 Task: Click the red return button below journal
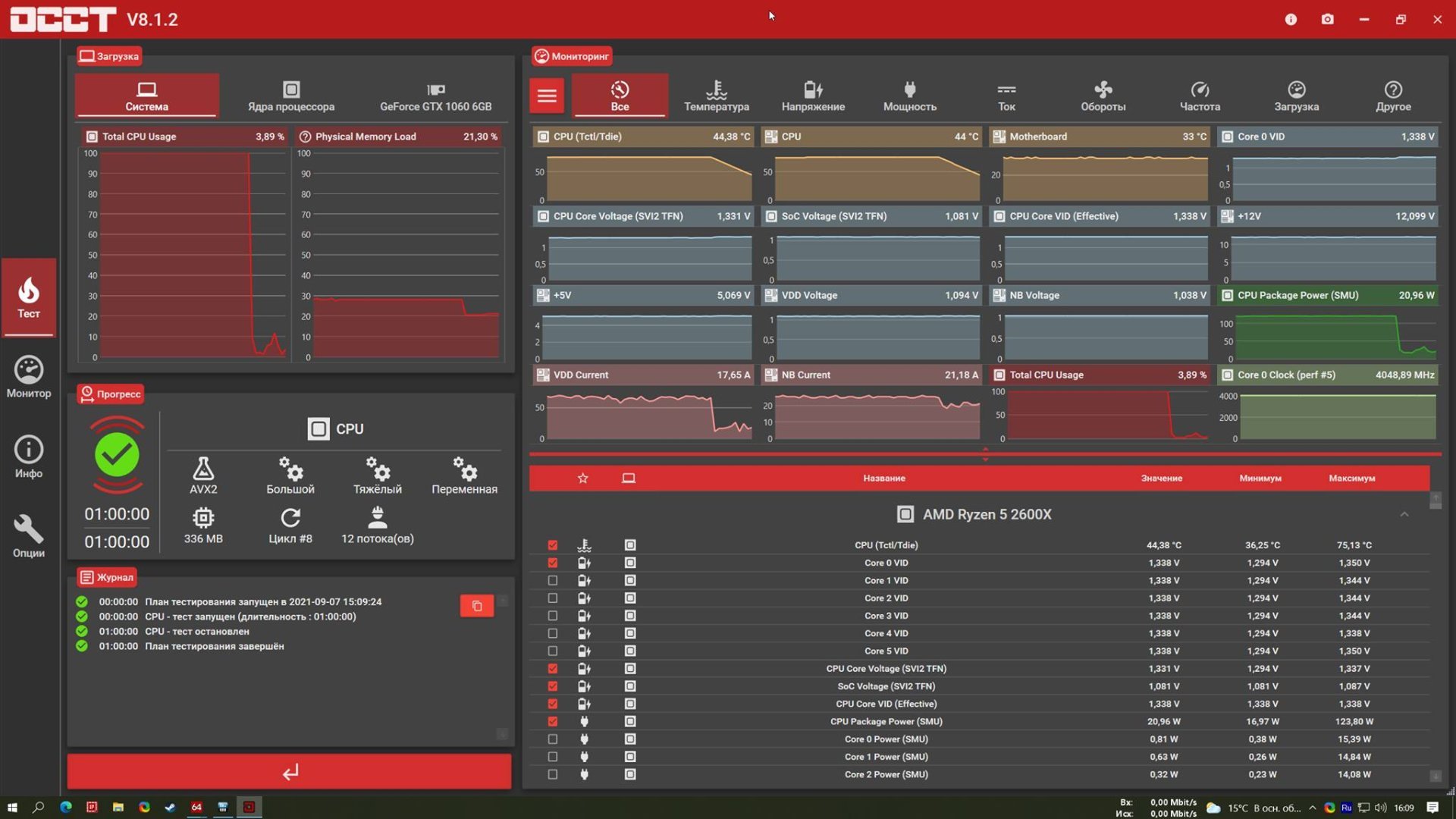(x=289, y=771)
